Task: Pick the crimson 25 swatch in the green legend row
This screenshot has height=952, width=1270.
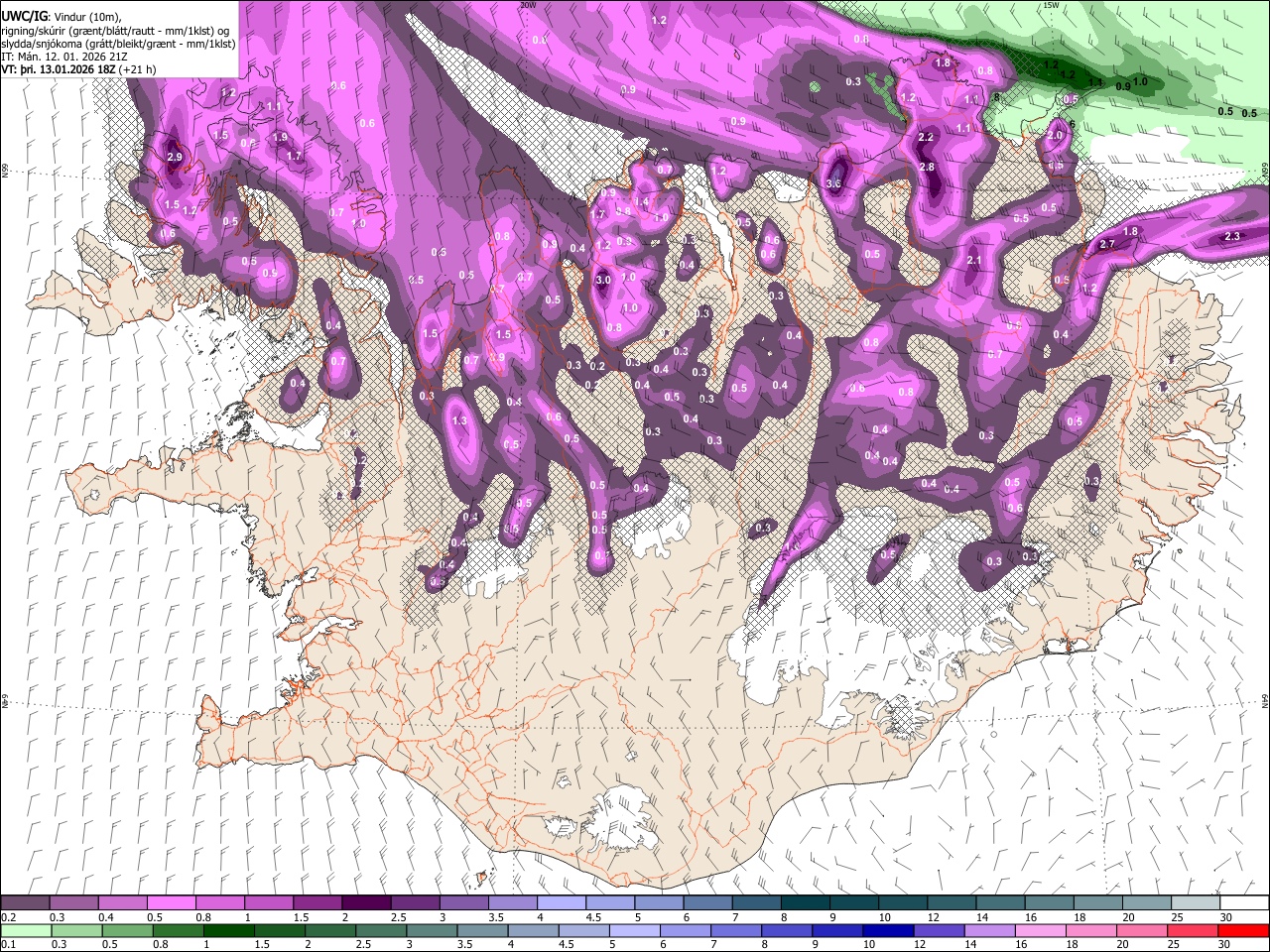Action: point(1193,930)
